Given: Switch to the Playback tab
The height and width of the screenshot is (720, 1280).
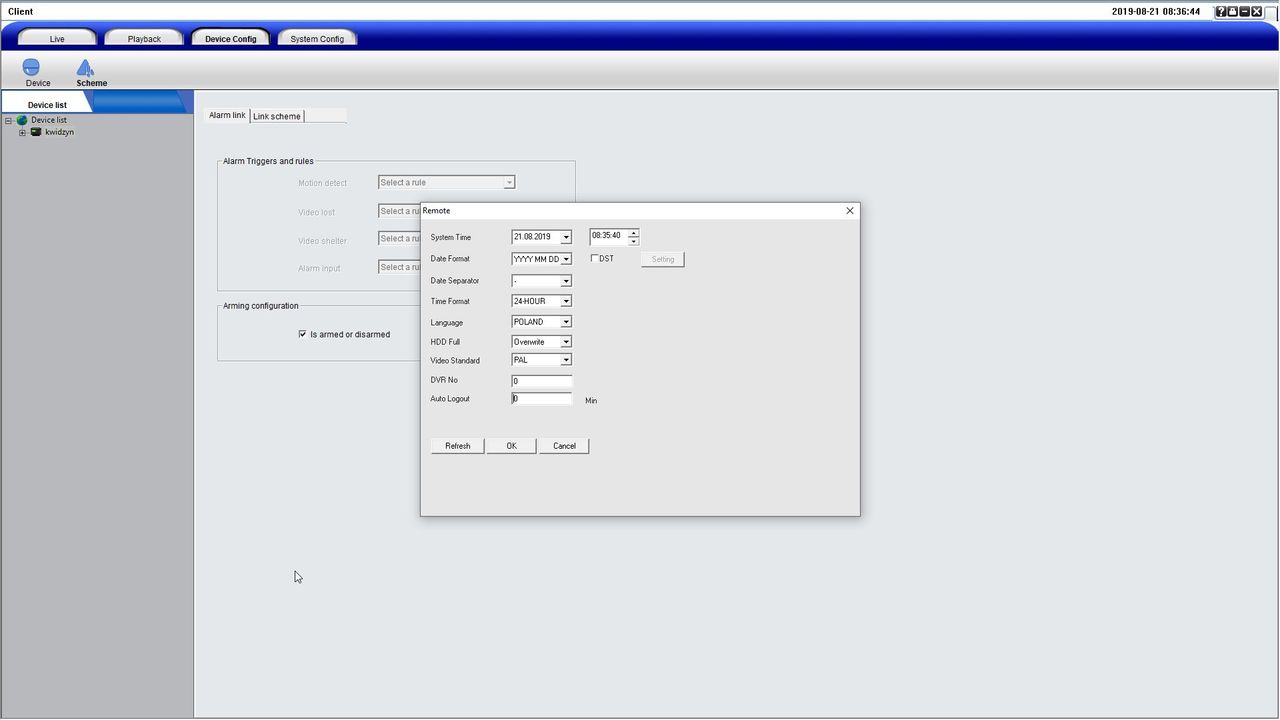Looking at the screenshot, I should [x=144, y=38].
